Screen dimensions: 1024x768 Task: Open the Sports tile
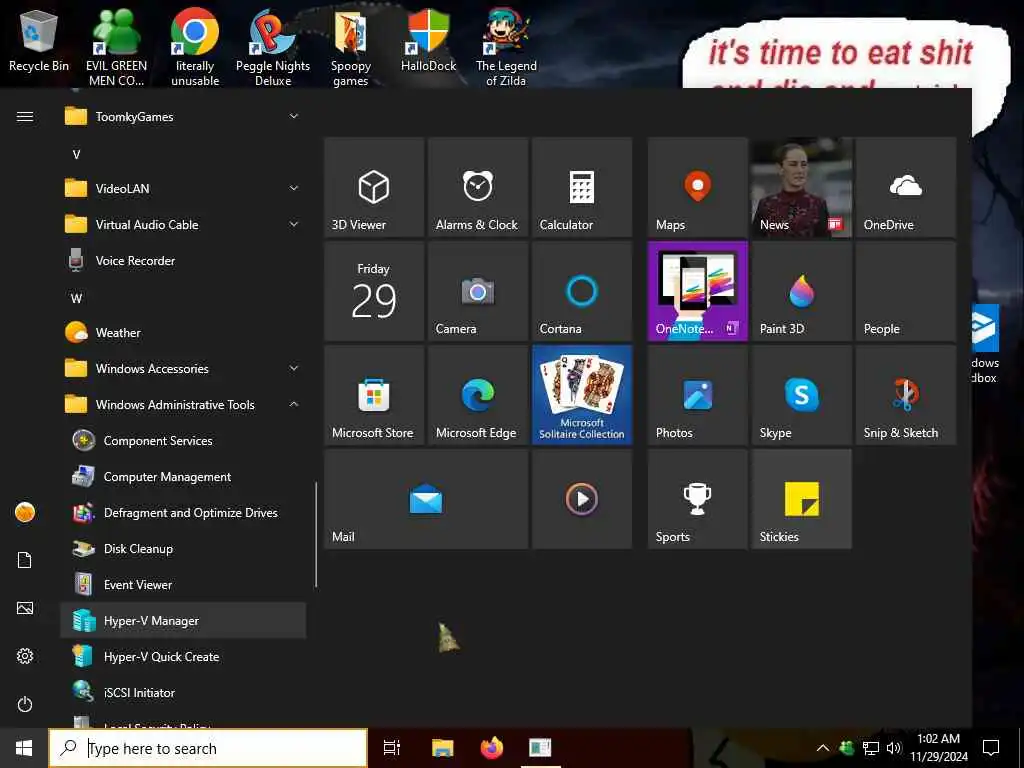tap(697, 499)
